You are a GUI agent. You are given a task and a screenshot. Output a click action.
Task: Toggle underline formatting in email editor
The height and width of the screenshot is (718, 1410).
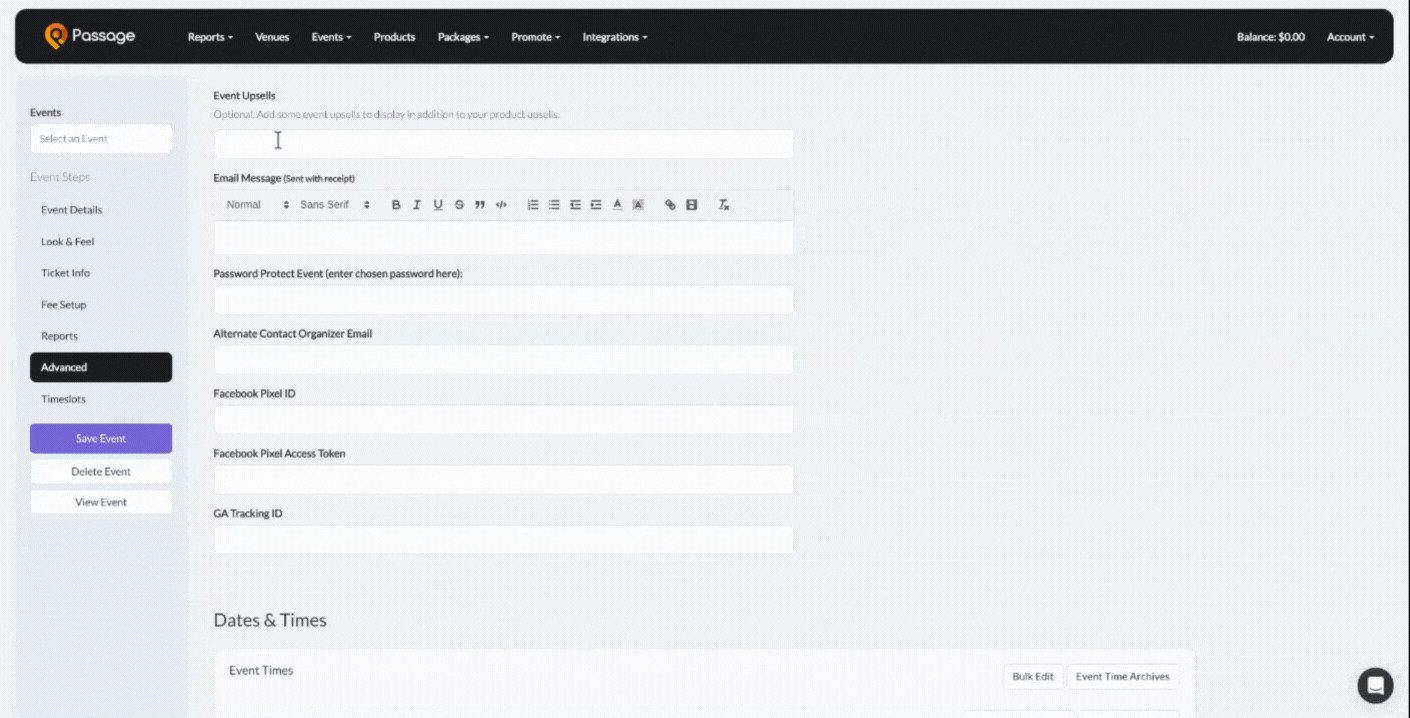click(438, 205)
